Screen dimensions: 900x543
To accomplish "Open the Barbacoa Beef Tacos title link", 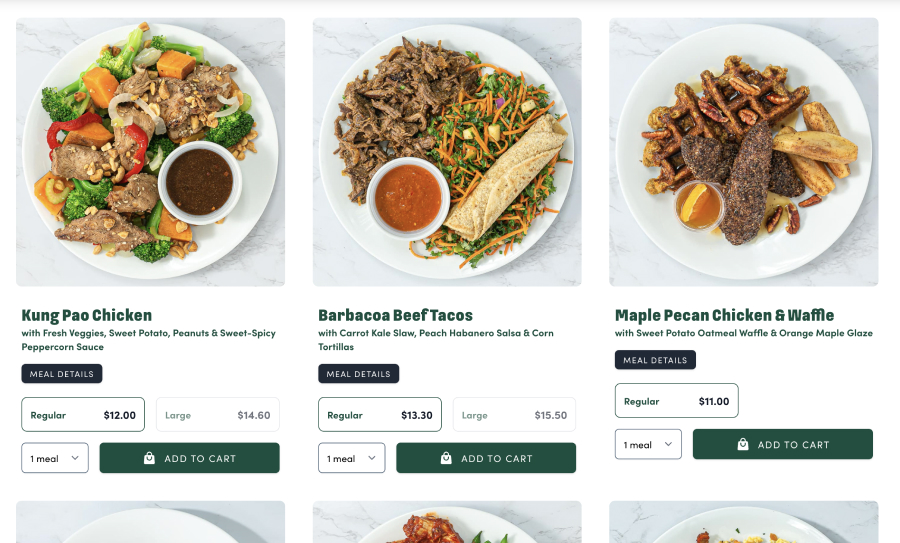I will pyautogui.click(x=395, y=315).
